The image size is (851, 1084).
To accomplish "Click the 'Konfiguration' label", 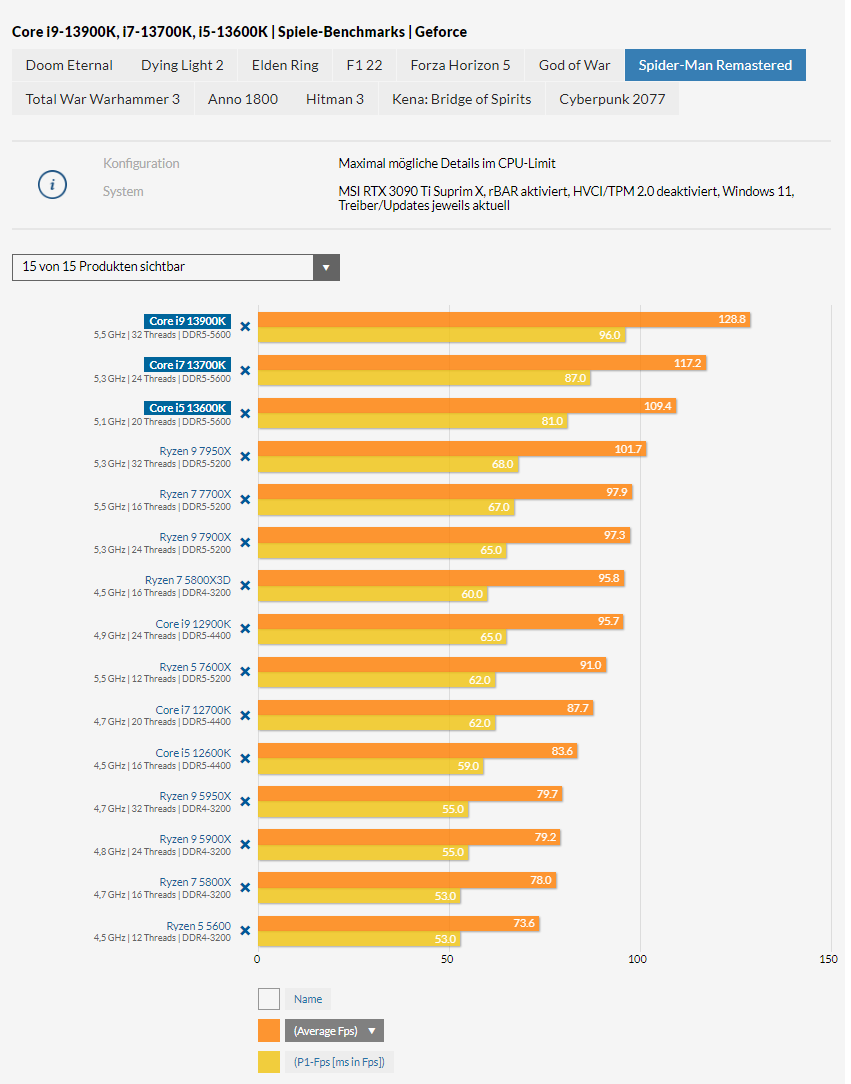I will click(x=141, y=163).
